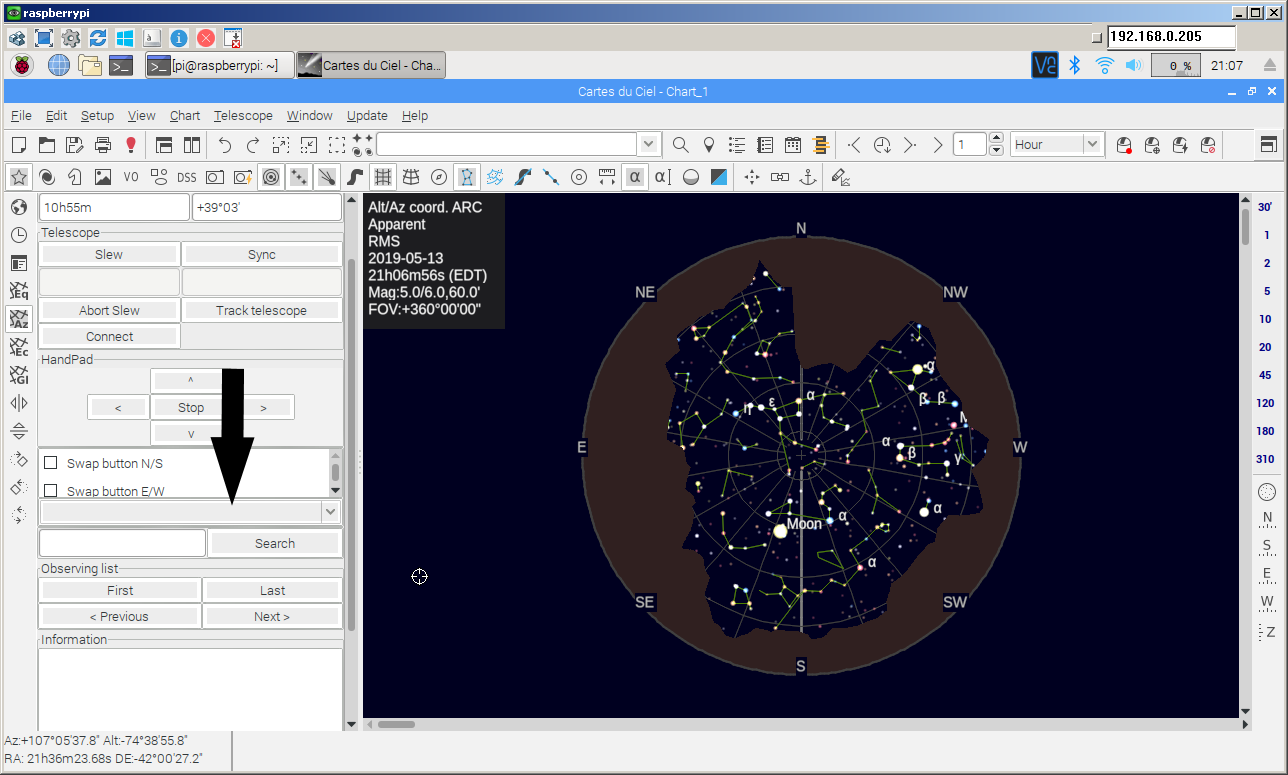Click the anchor icon in toolbar
The height and width of the screenshot is (775, 1288).
pos(808,177)
